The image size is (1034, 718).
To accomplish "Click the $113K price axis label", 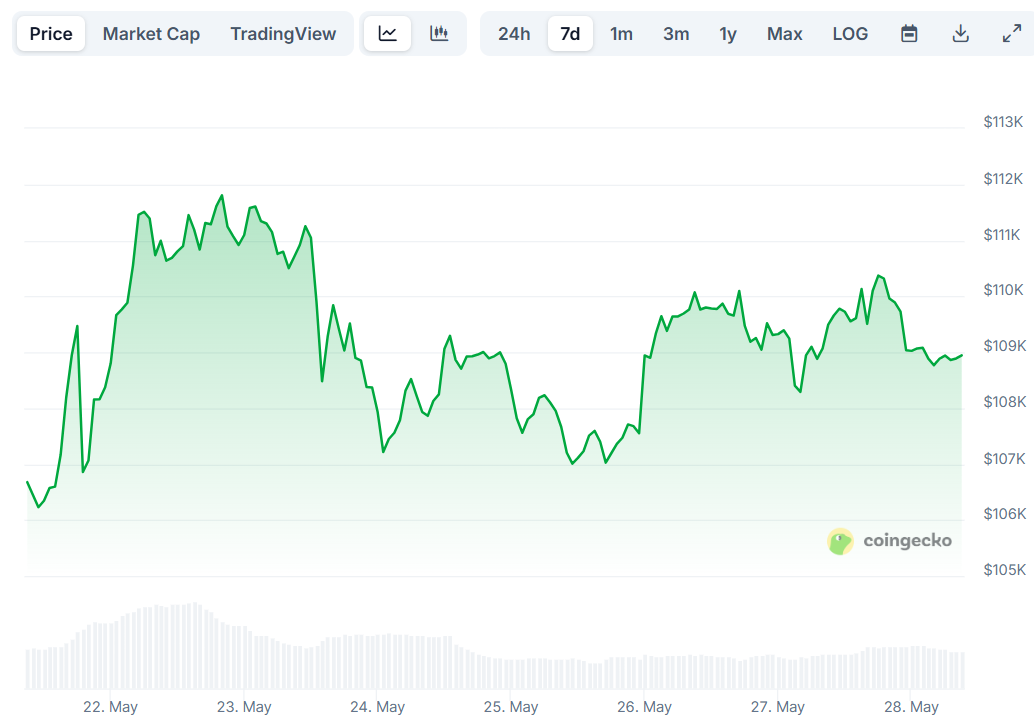I will point(1003,122).
